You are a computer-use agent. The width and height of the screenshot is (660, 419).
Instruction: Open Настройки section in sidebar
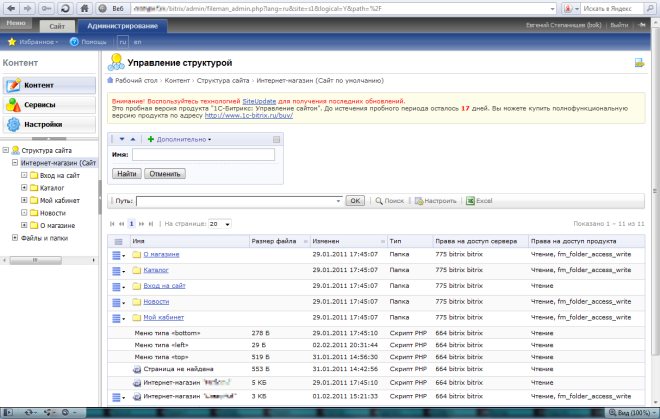(x=49, y=125)
